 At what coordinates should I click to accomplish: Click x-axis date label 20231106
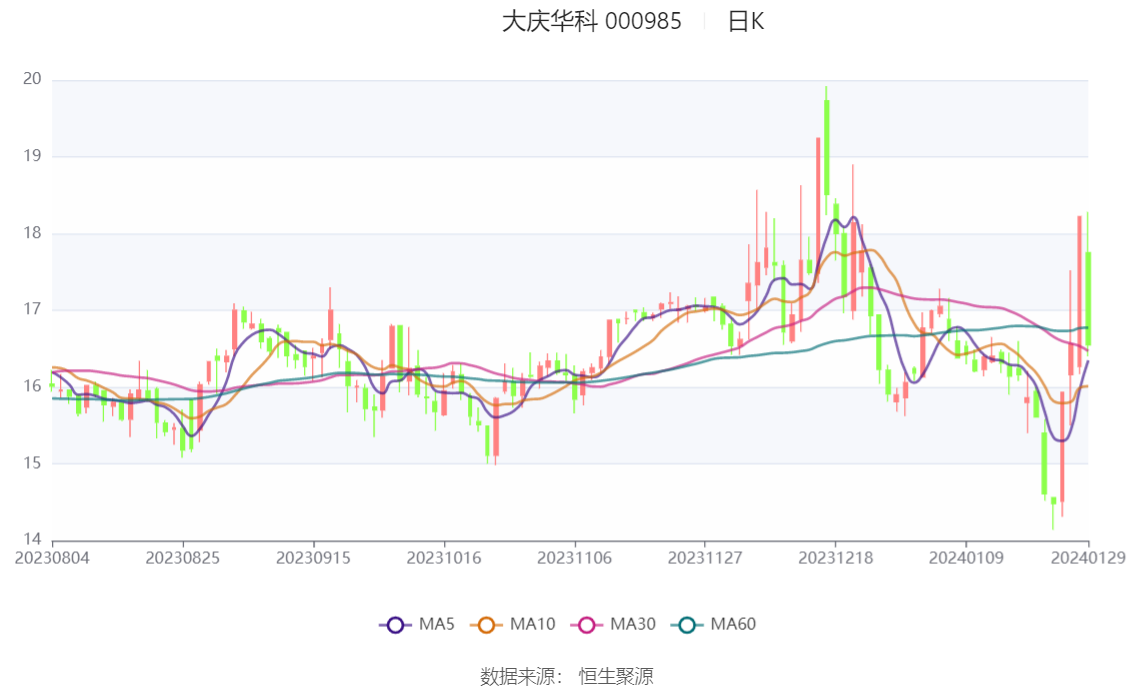574,558
